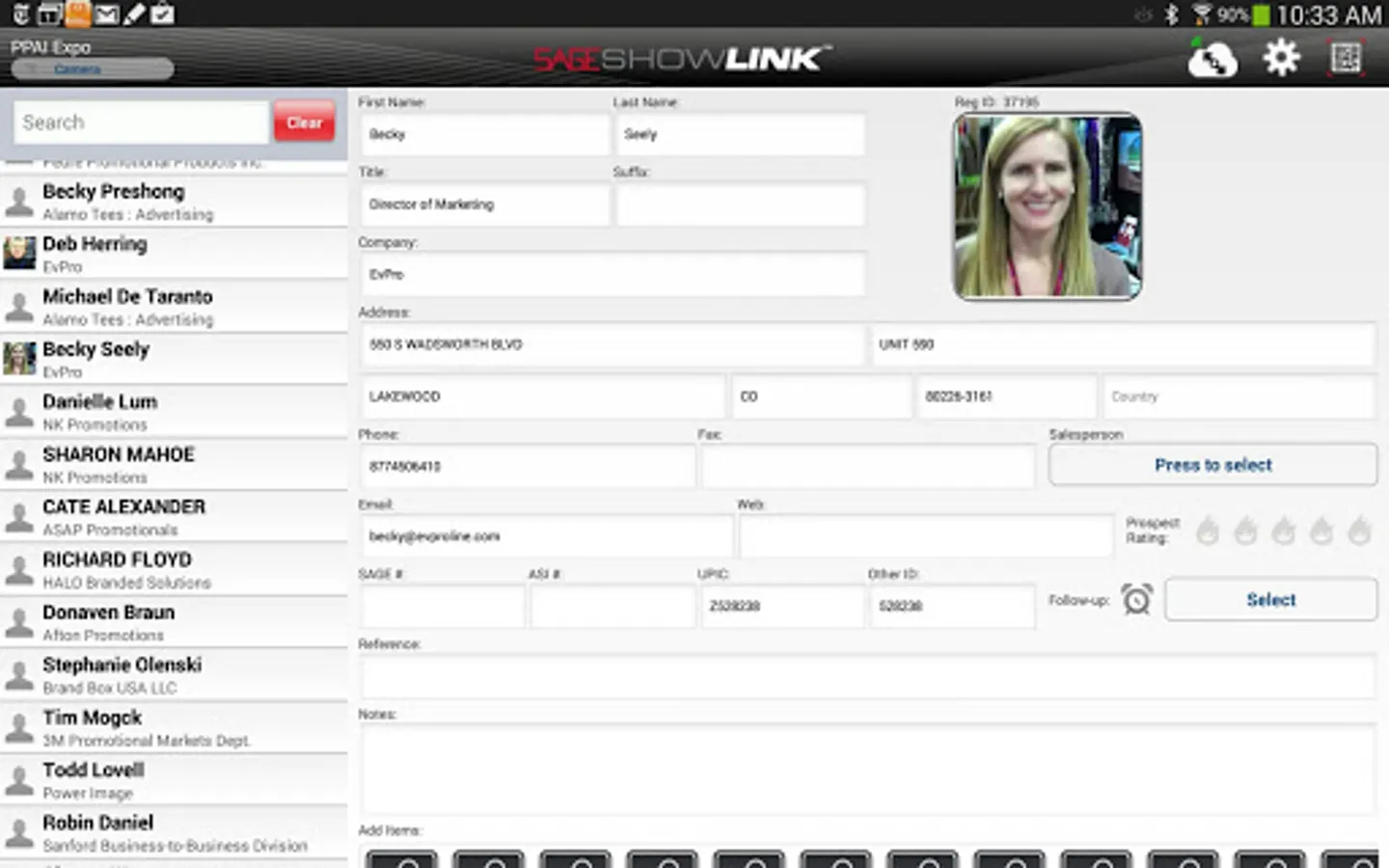Click the empty Fax field
Viewport: 1389px width, 868px height.
pos(868,467)
